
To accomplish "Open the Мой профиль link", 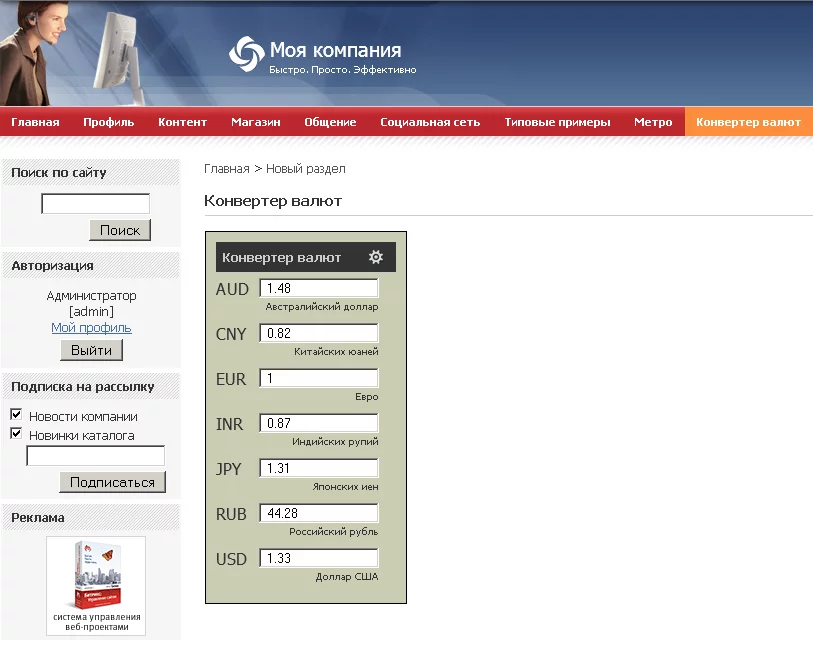I will 91,328.
